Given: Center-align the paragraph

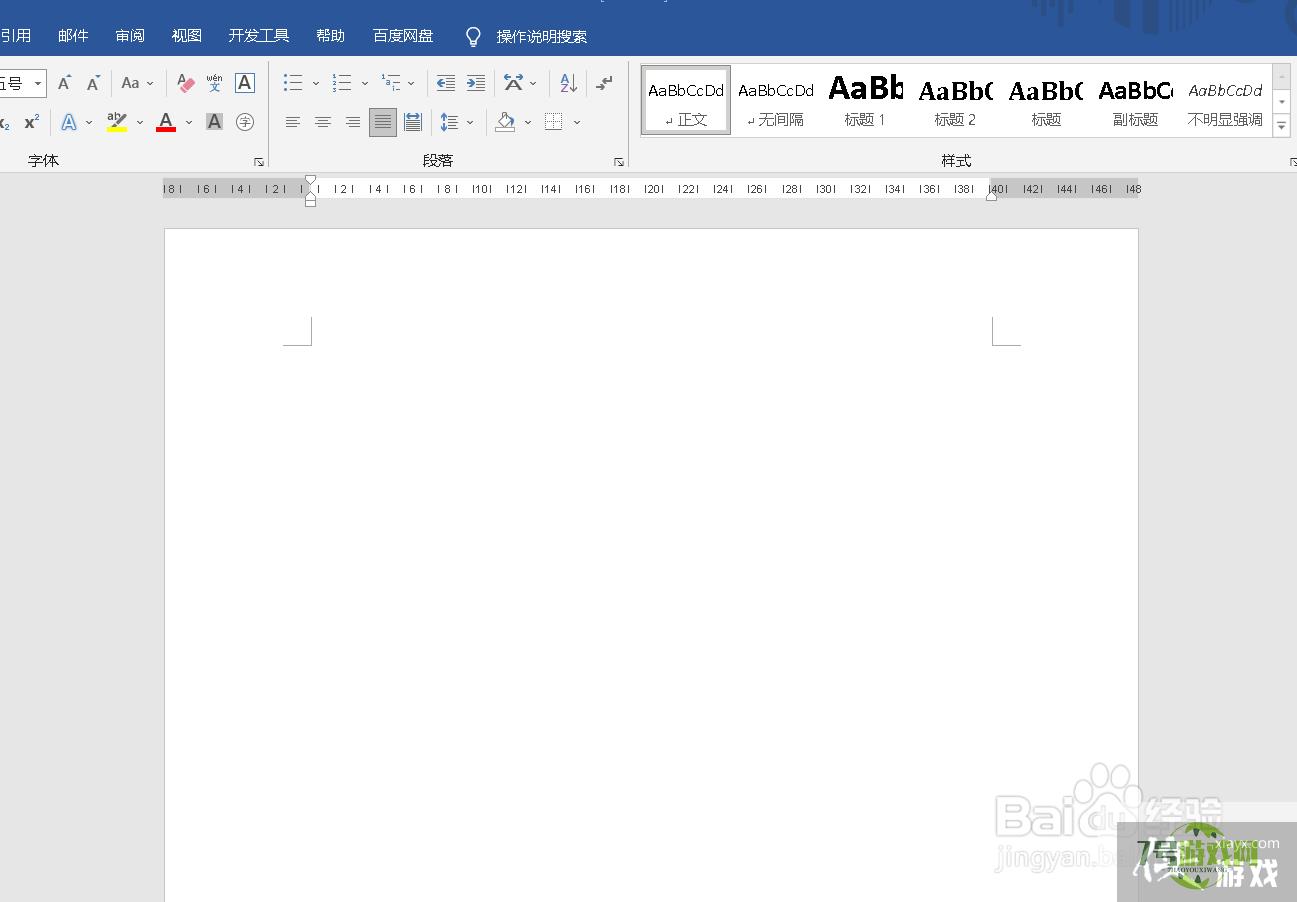Looking at the screenshot, I should 323,122.
